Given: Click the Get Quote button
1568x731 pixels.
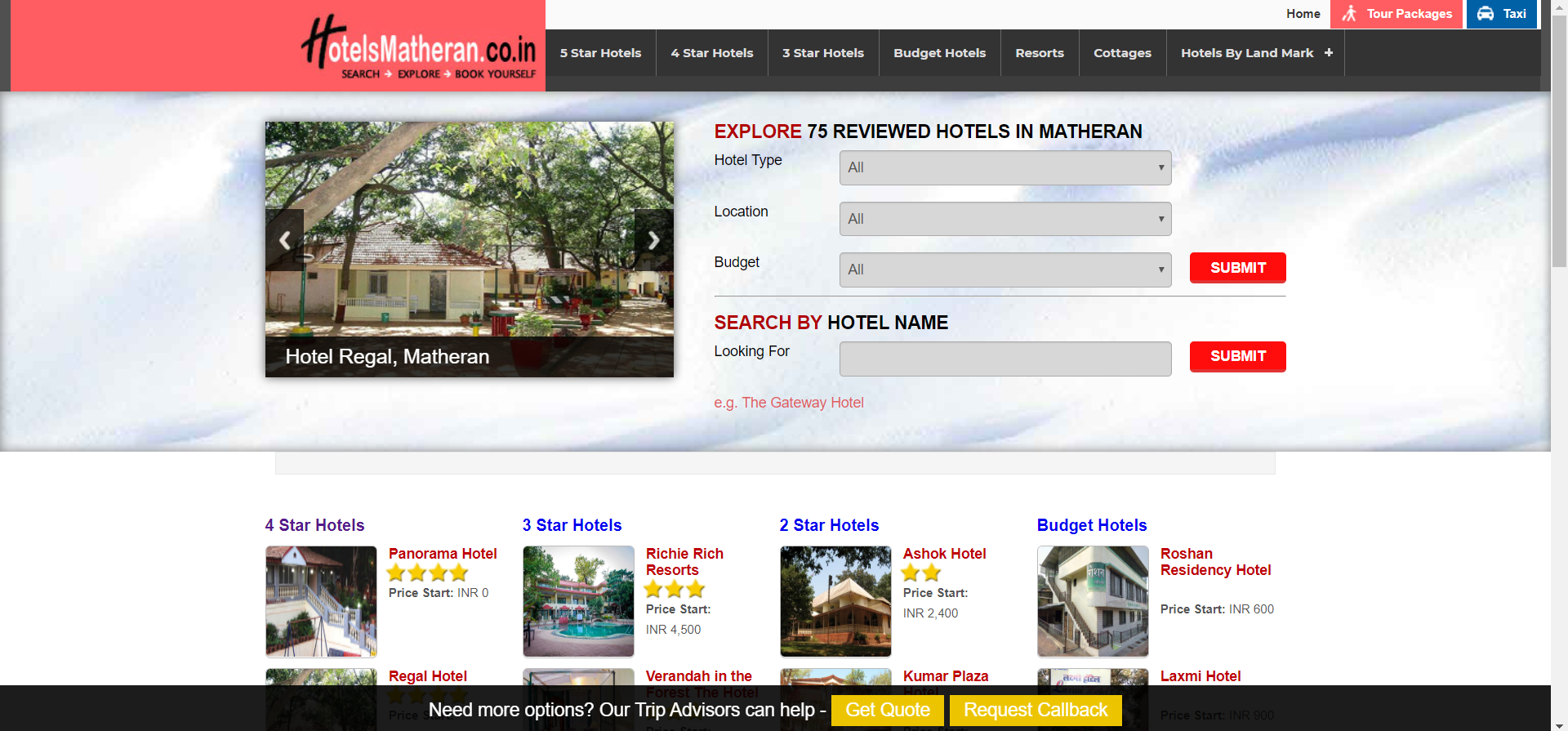Looking at the screenshot, I should [888, 710].
